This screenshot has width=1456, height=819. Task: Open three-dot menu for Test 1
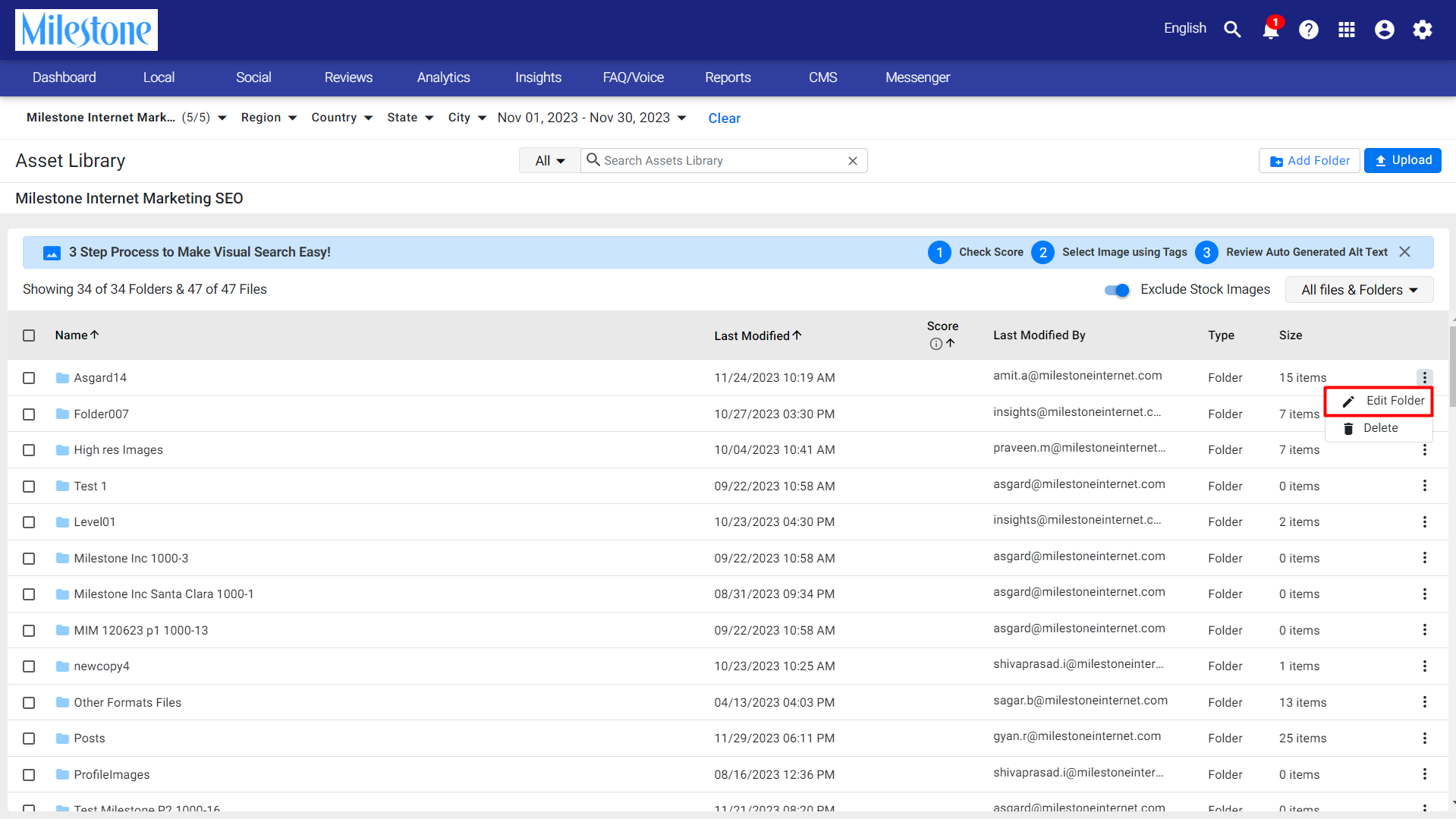click(1425, 486)
